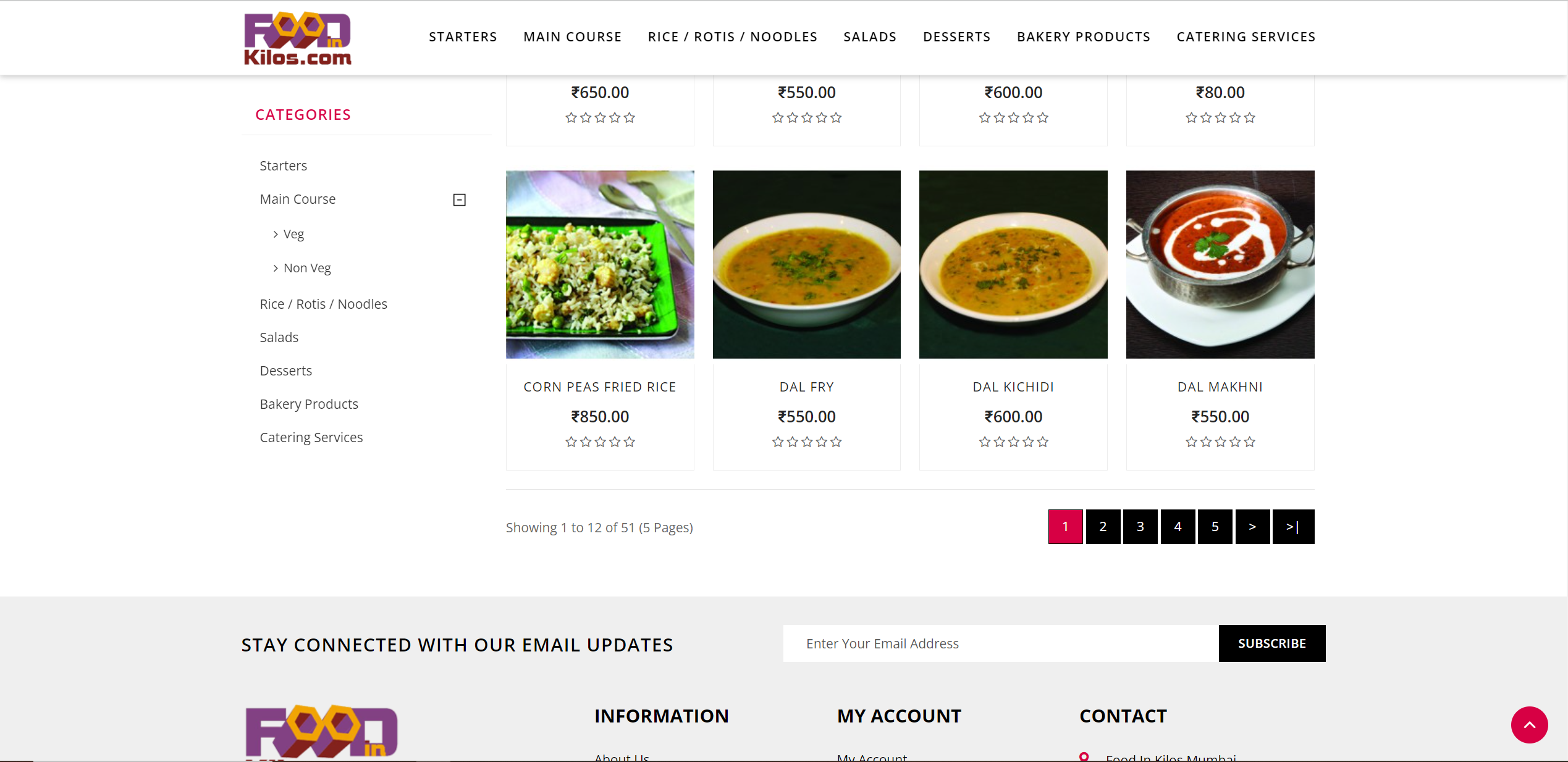Go to page 3 of results

click(x=1140, y=527)
